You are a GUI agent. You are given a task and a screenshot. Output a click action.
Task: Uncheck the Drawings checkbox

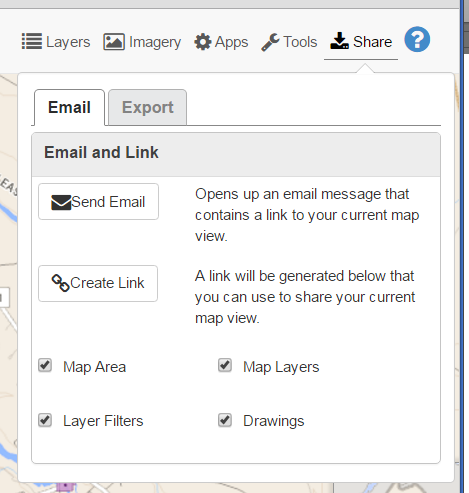pyautogui.click(x=225, y=420)
